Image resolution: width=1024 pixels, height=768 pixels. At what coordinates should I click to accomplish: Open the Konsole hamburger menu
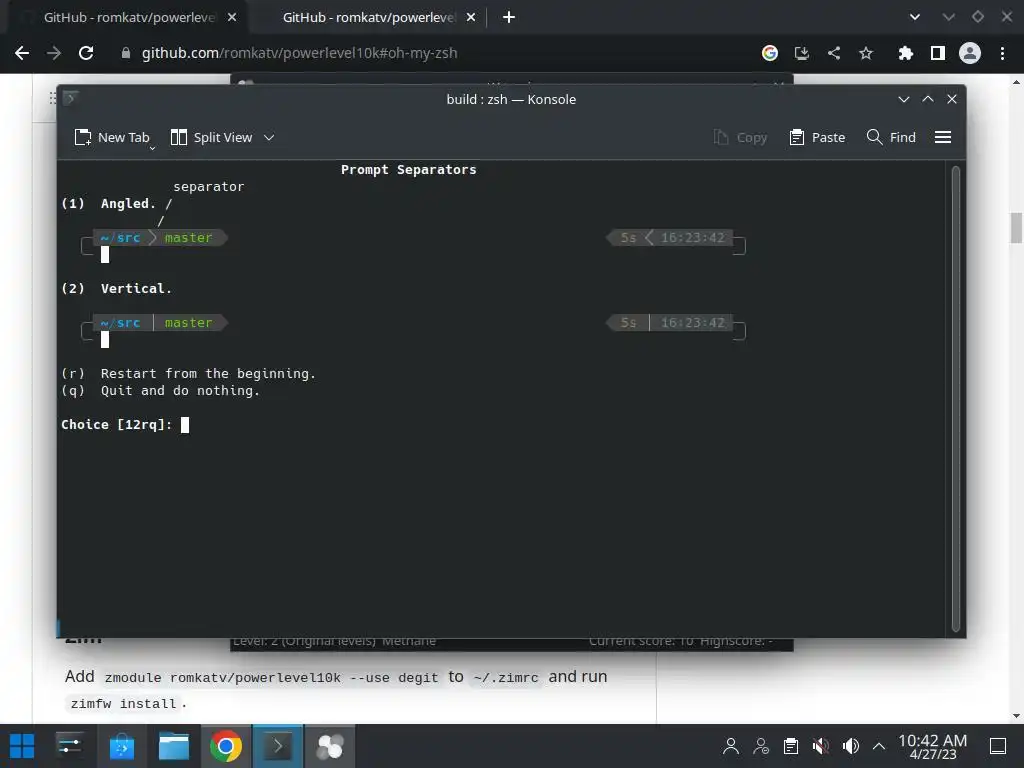pos(942,137)
